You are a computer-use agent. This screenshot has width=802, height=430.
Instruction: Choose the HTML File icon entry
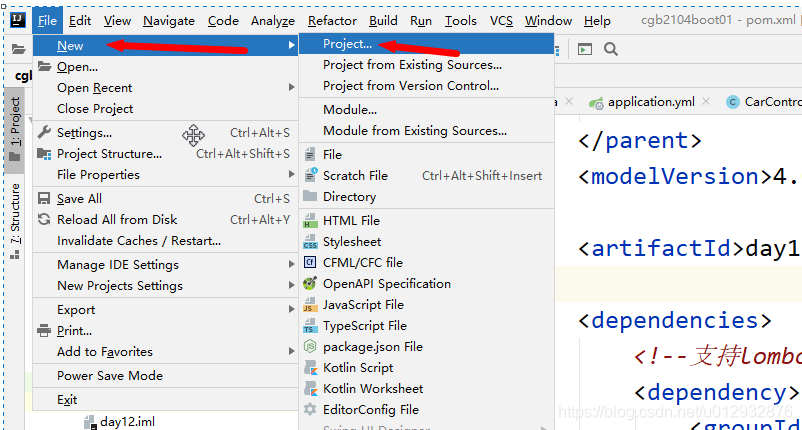point(310,221)
